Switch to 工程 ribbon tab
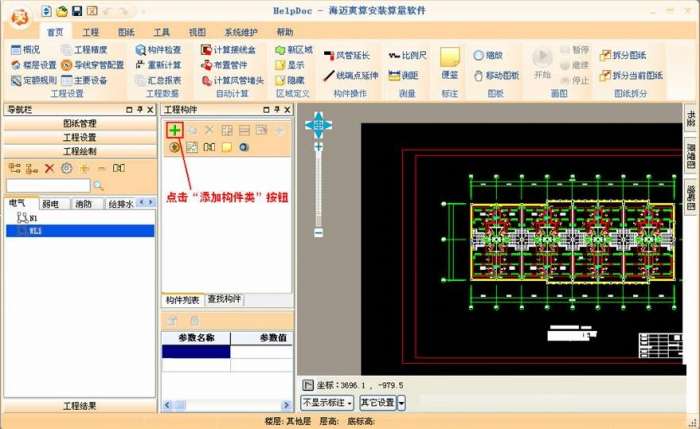The width and height of the screenshot is (700, 429). tap(91, 32)
